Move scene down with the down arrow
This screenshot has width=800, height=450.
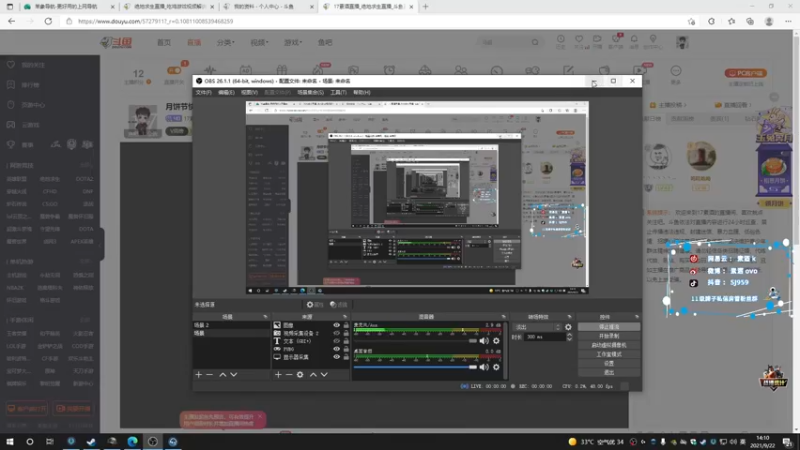[234, 374]
